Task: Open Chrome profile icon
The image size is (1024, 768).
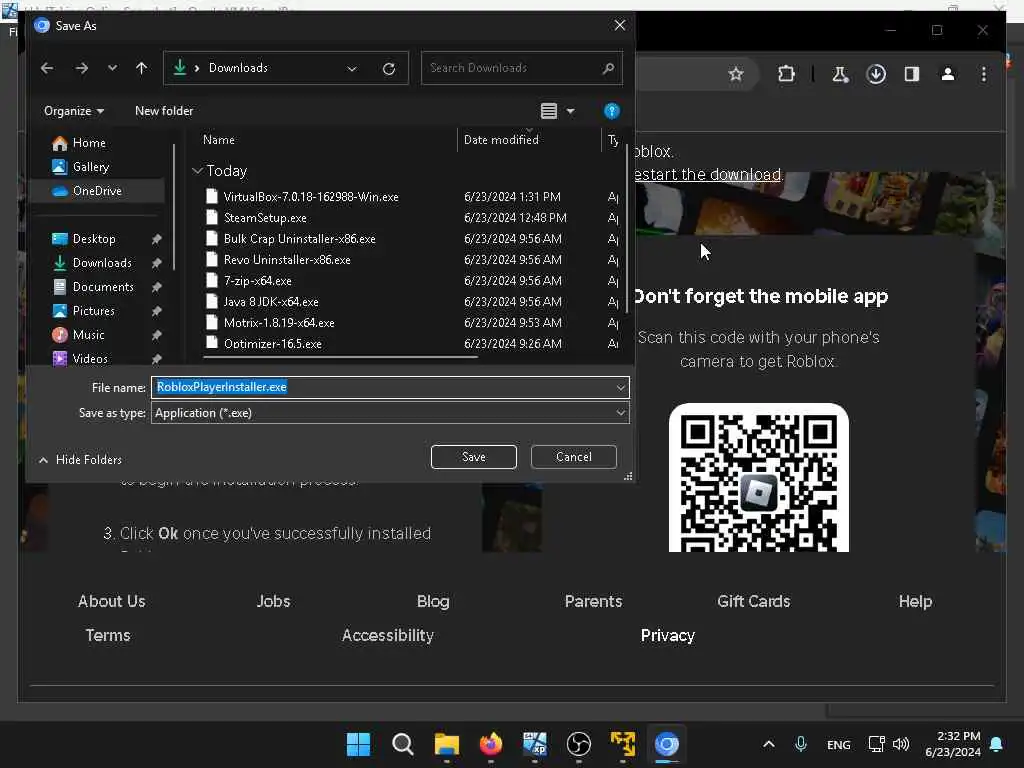Action: point(948,74)
